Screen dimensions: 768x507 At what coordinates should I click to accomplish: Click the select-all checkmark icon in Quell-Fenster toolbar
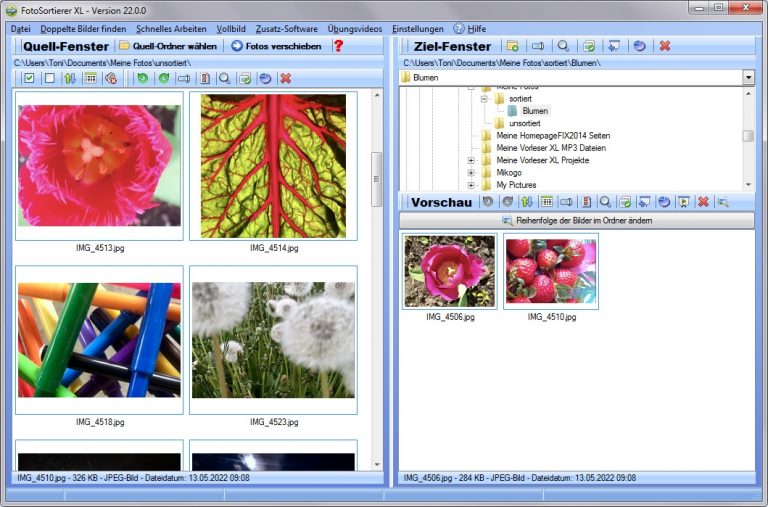coord(29,78)
